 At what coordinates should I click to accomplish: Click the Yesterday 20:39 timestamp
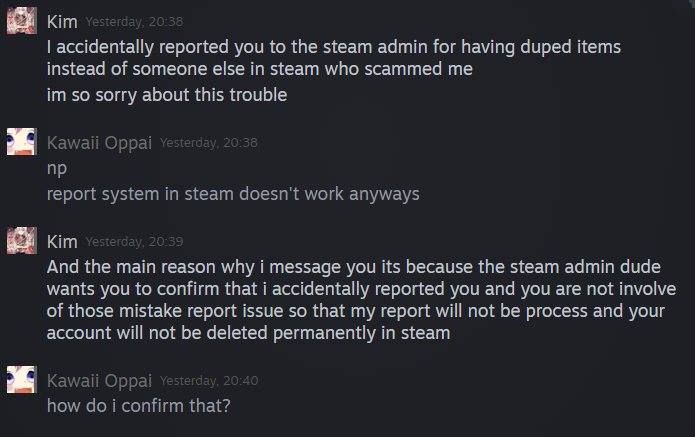(x=134, y=242)
